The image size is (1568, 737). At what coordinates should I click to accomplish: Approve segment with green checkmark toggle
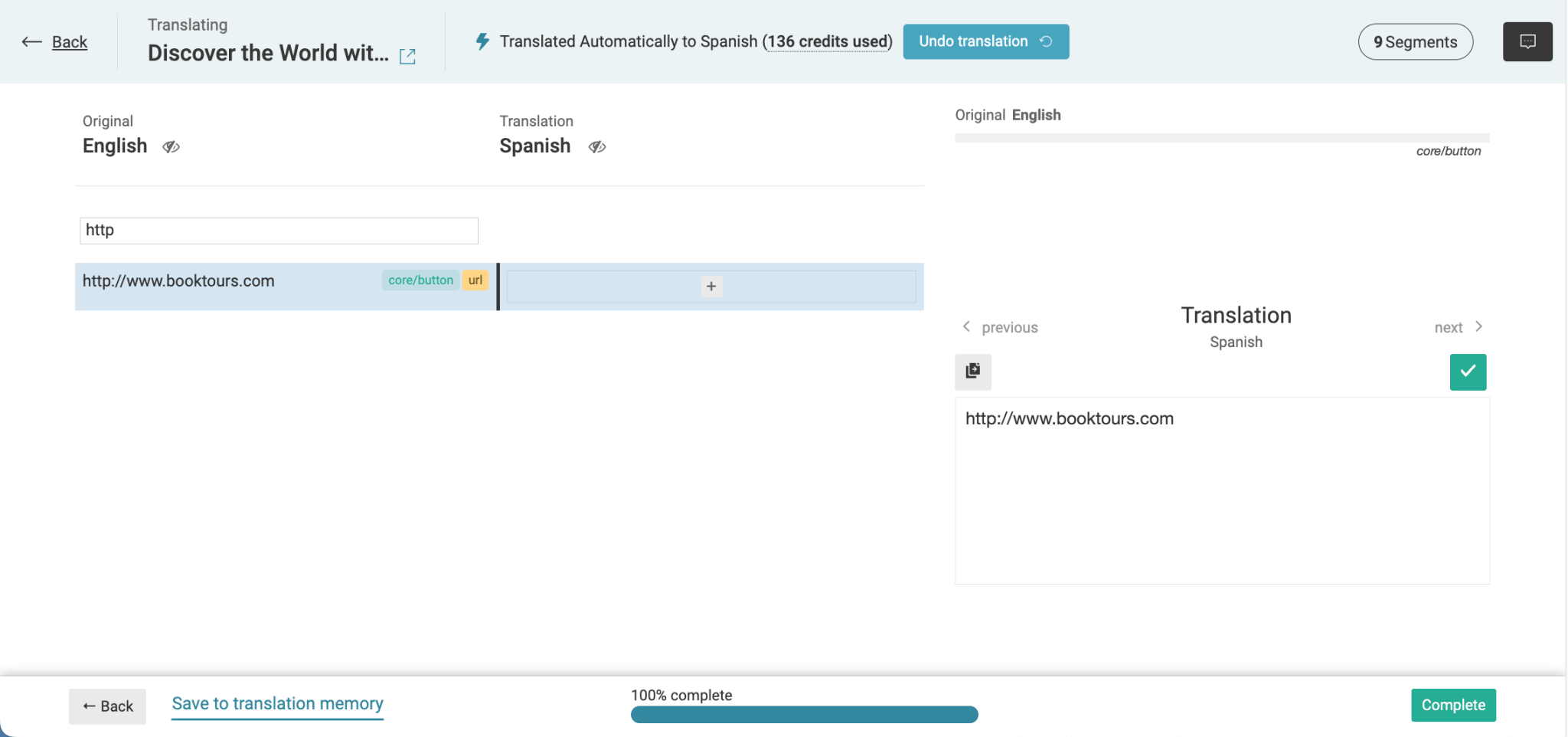(x=1467, y=372)
